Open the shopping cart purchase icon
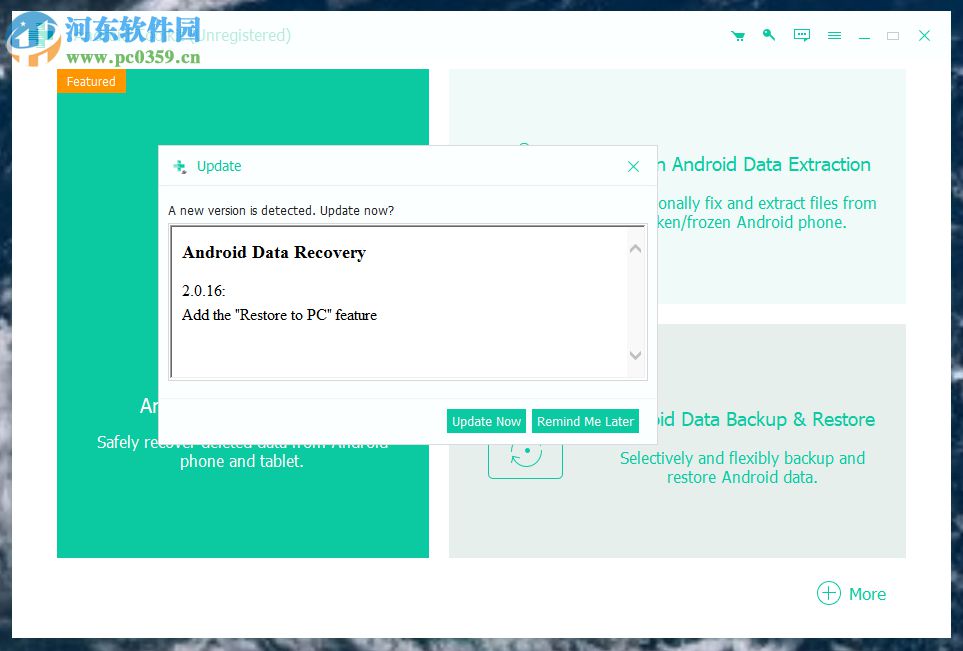963x651 pixels. click(x=737, y=35)
